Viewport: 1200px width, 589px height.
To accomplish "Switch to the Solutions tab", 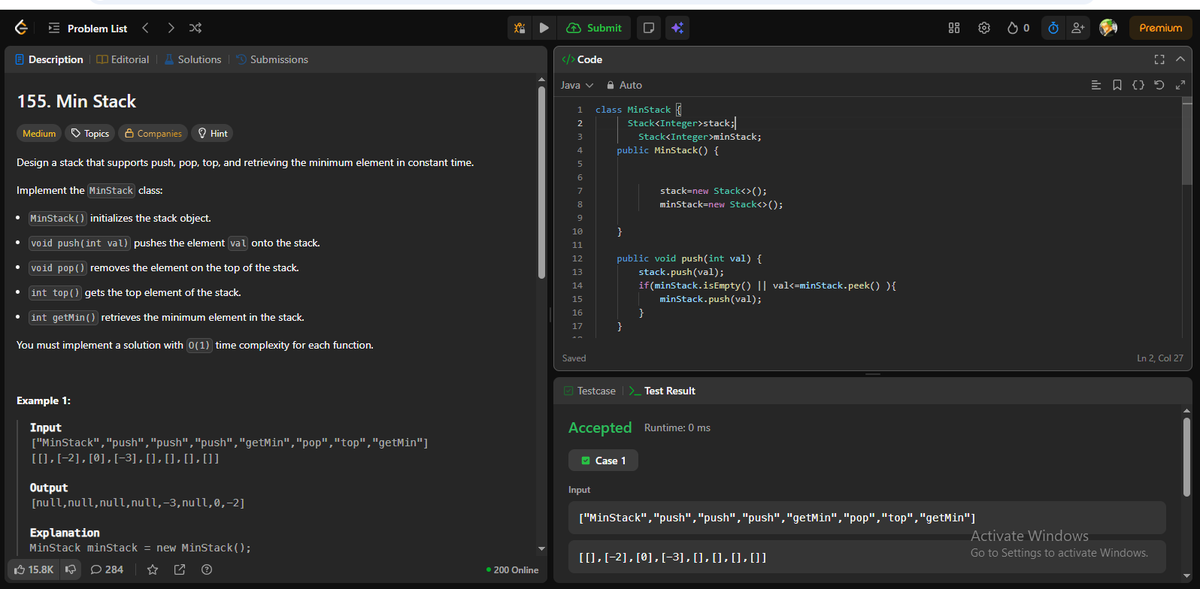I will click(192, 60).
